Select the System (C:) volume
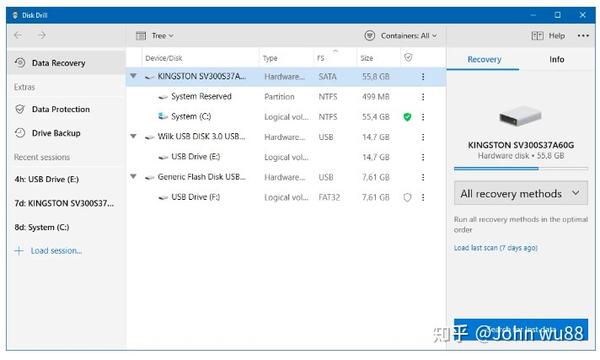This screenshot has height=360, width=600. [x=286, y=117]
